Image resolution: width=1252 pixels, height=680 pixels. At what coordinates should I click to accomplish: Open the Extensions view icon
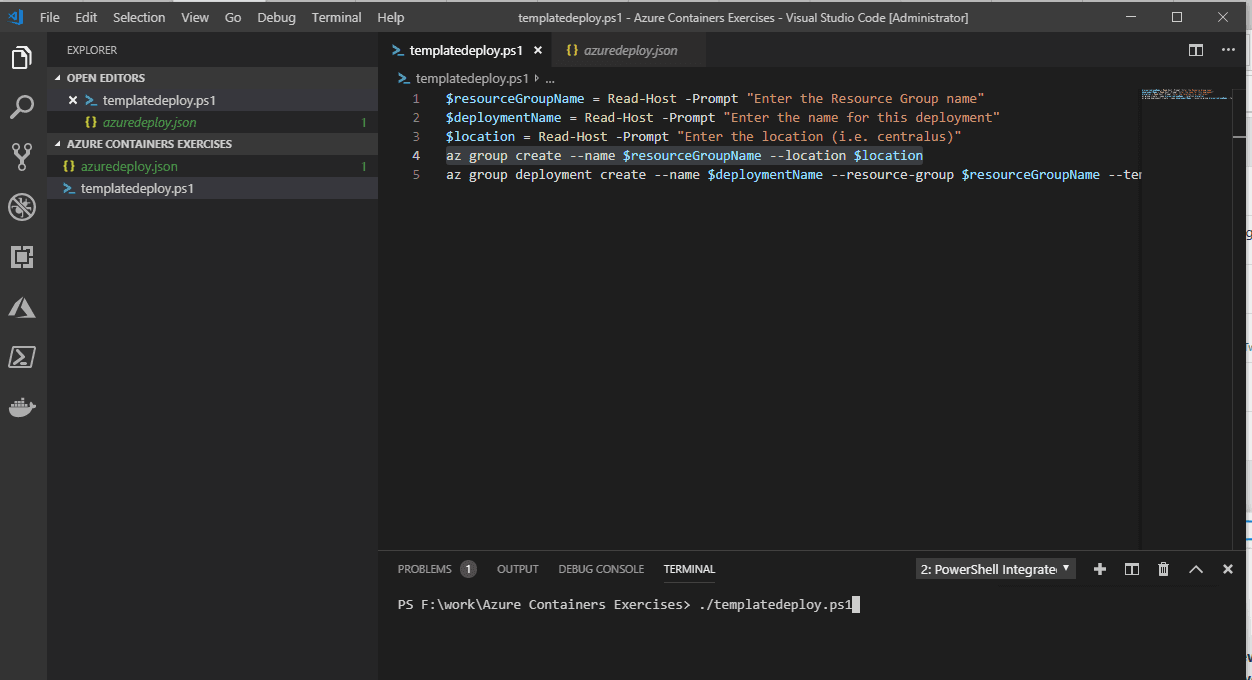[x=22, y=257]
